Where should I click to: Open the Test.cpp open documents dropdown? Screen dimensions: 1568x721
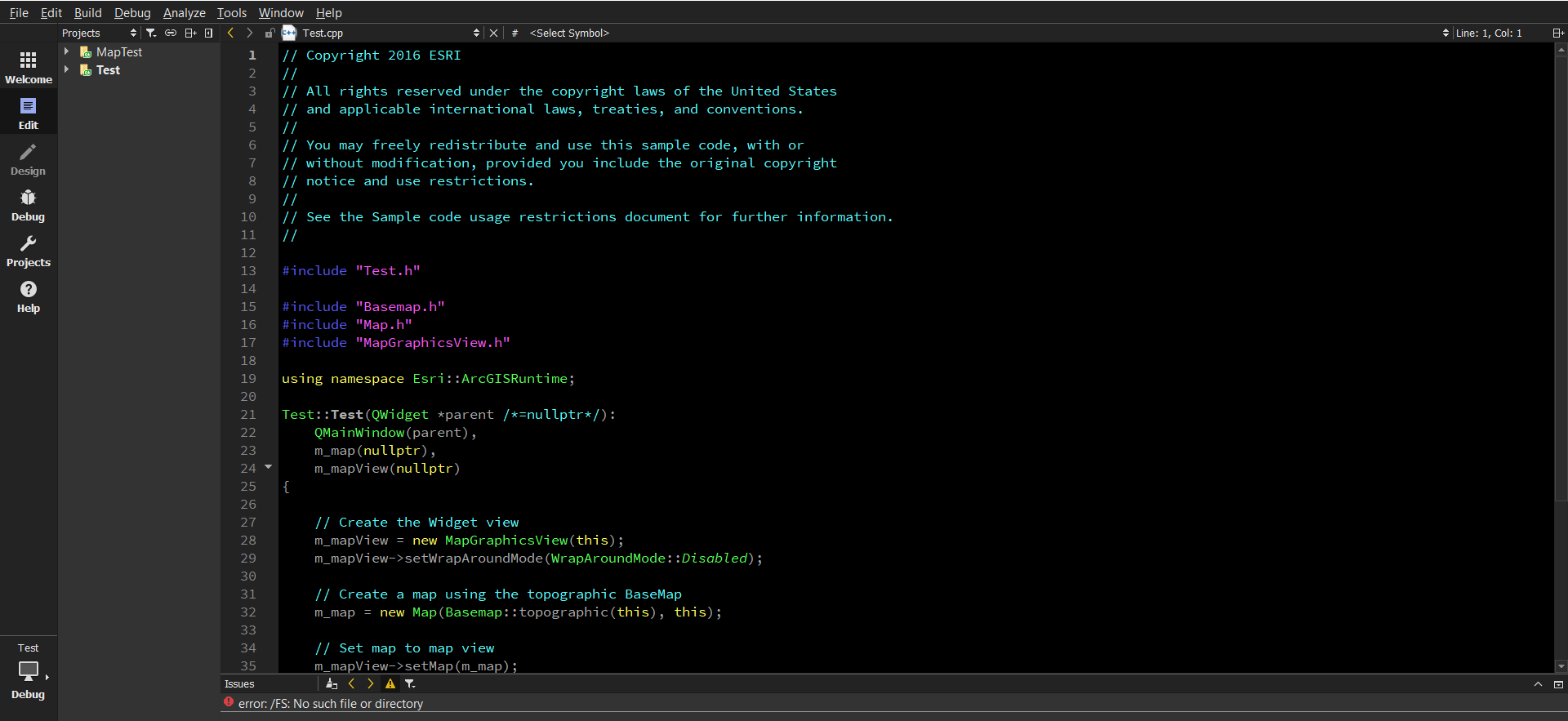pyautogui.click(x=391, y=33)
